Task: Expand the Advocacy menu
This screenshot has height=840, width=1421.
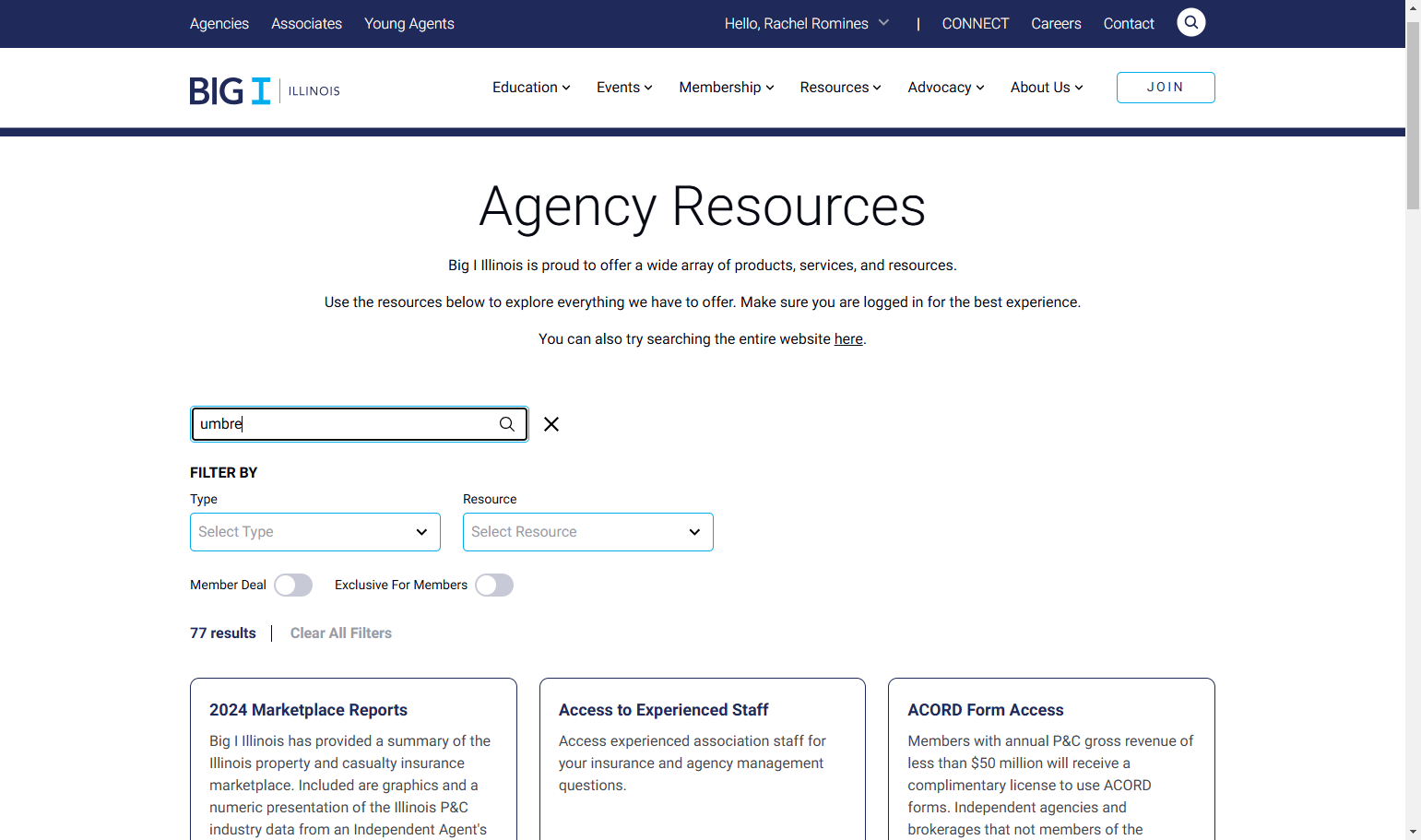Action: pos(946,88)
